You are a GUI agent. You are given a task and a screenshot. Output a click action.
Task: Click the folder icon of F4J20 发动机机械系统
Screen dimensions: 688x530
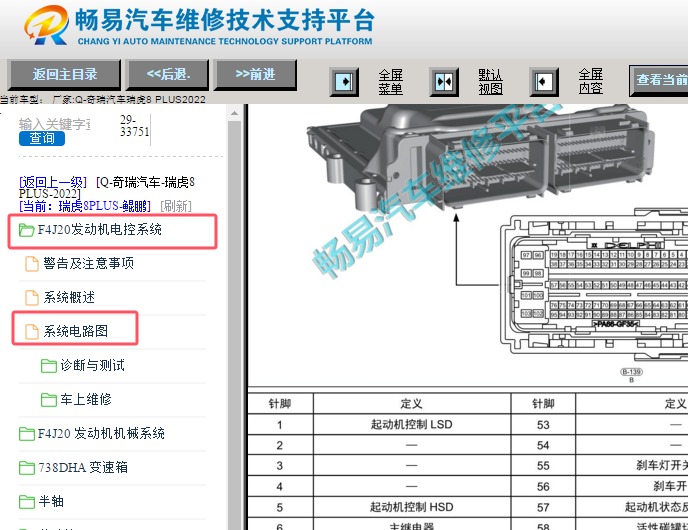[27, 434]
